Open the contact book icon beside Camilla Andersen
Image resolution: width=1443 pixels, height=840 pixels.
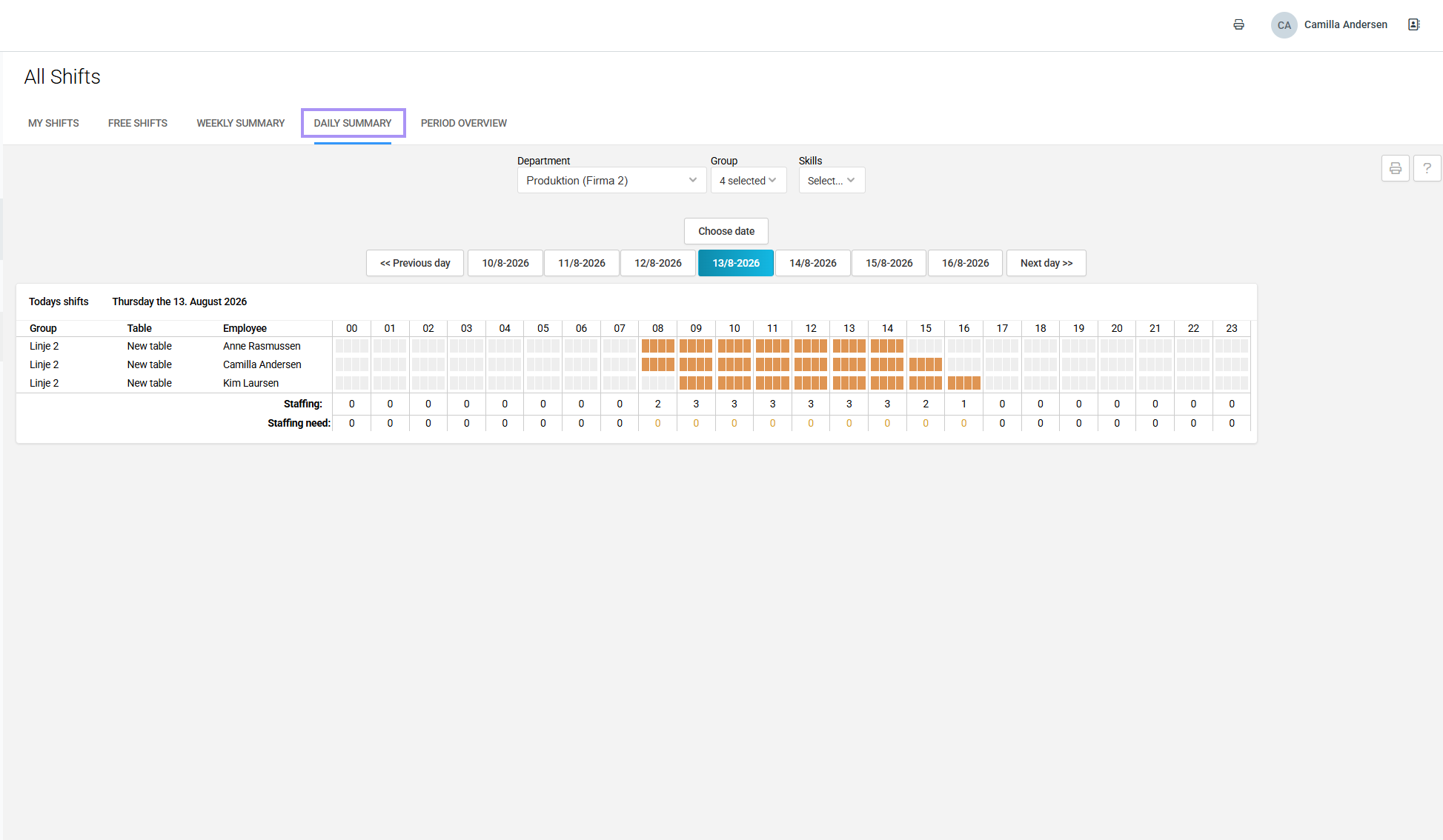(x=1413, y=24)
